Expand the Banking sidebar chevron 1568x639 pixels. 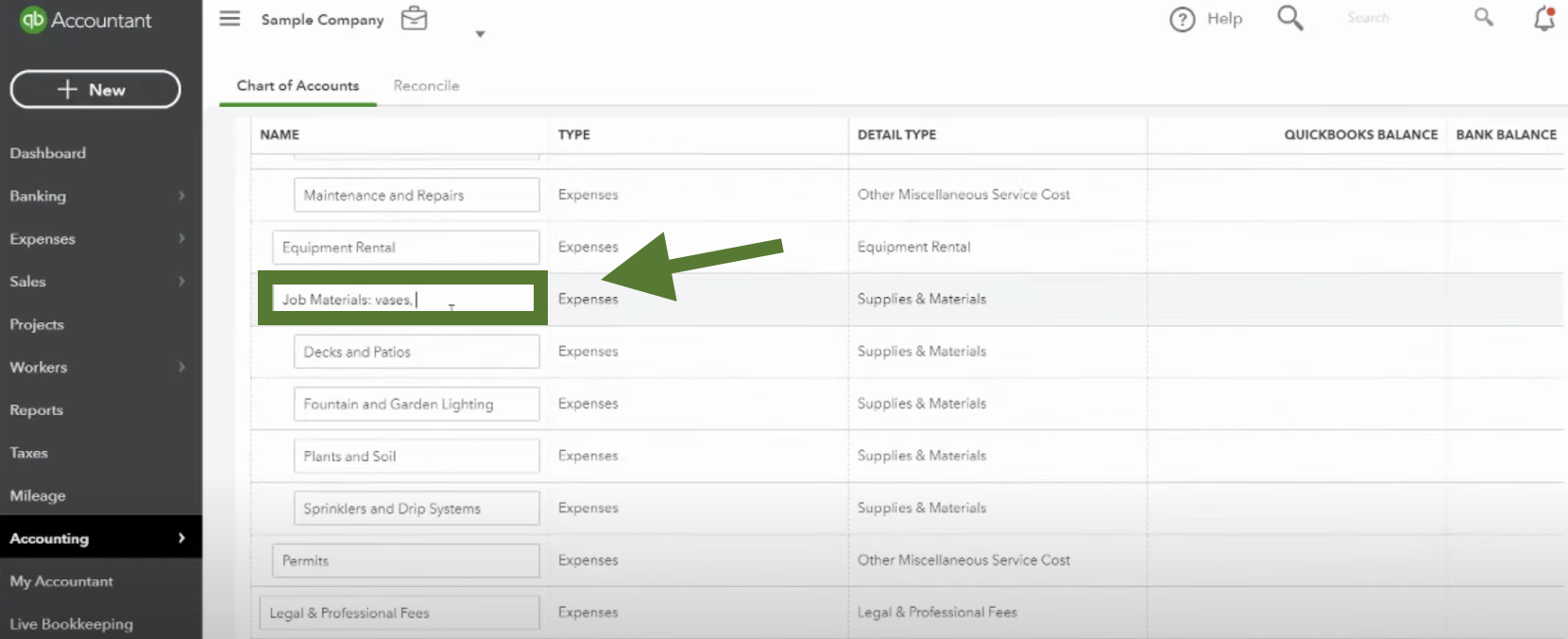(x=181, y=196)
